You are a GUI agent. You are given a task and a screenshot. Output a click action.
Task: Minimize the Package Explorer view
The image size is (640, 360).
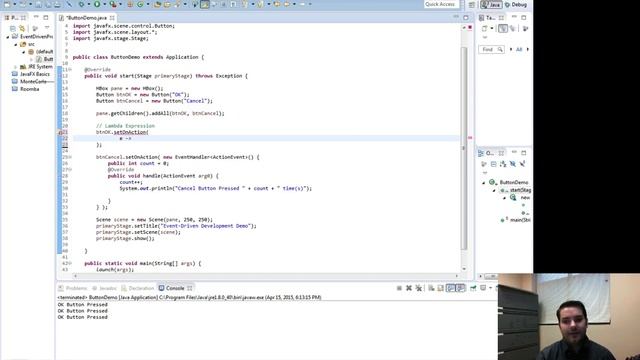36,17
